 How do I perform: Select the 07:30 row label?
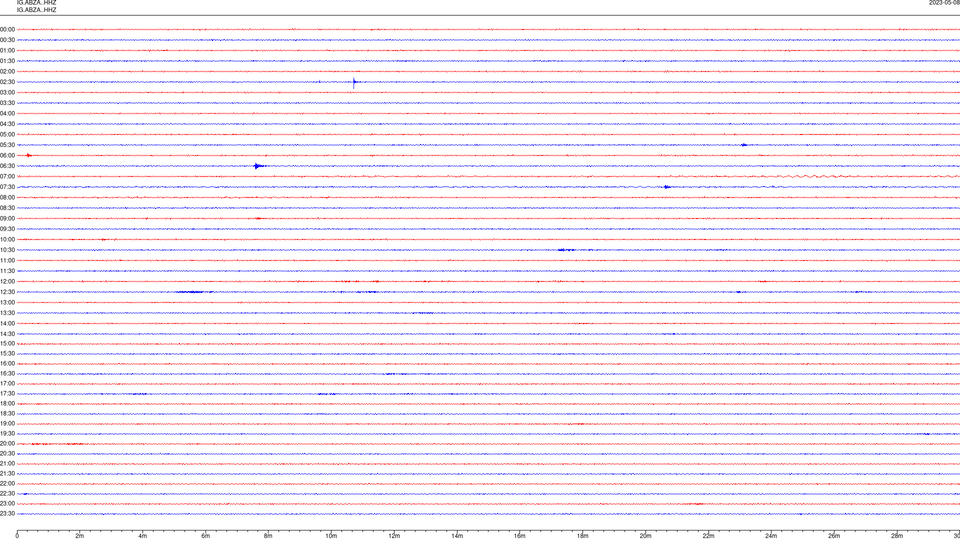[7, 187]
